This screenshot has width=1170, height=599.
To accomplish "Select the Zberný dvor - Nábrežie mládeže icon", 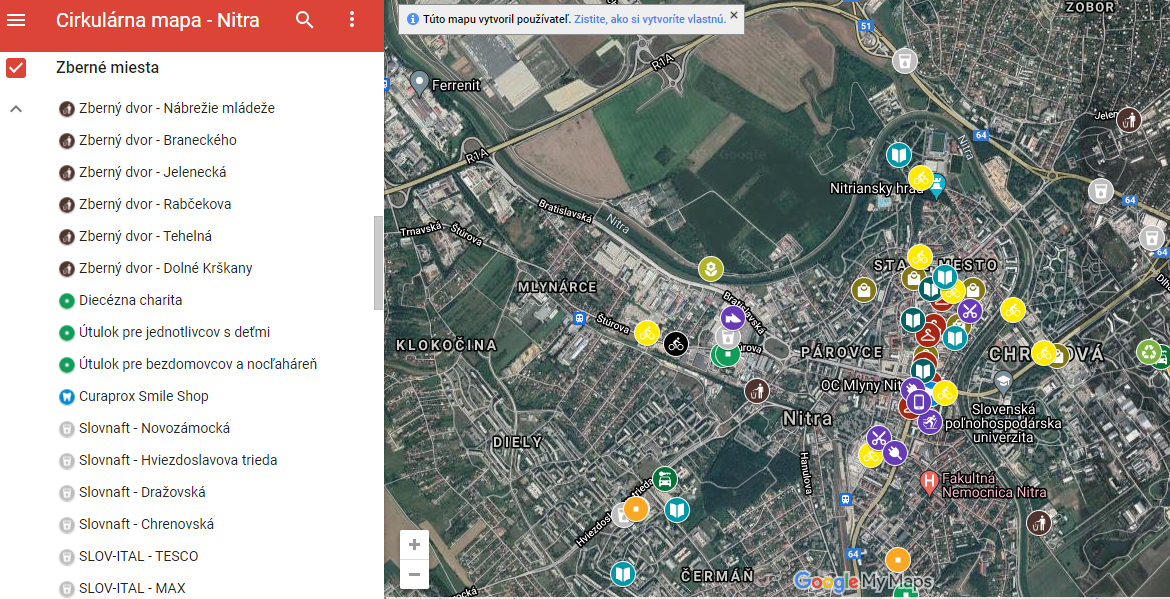I will click(x=66, y=108).
